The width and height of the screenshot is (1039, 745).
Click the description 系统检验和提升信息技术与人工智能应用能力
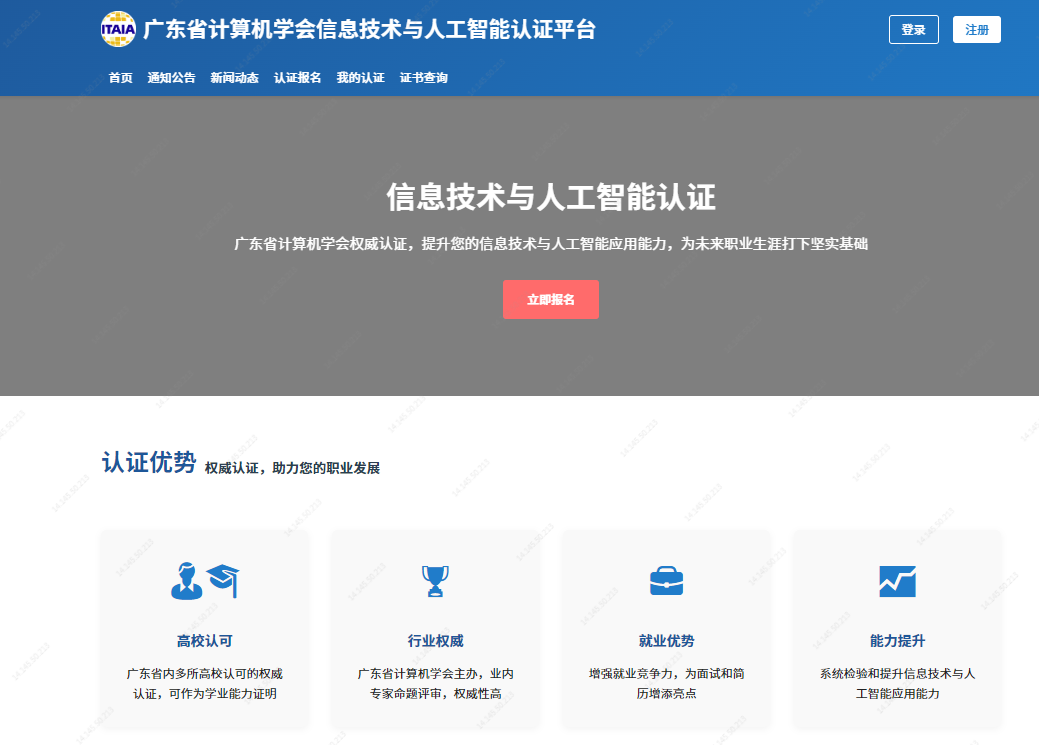(897, 683)
